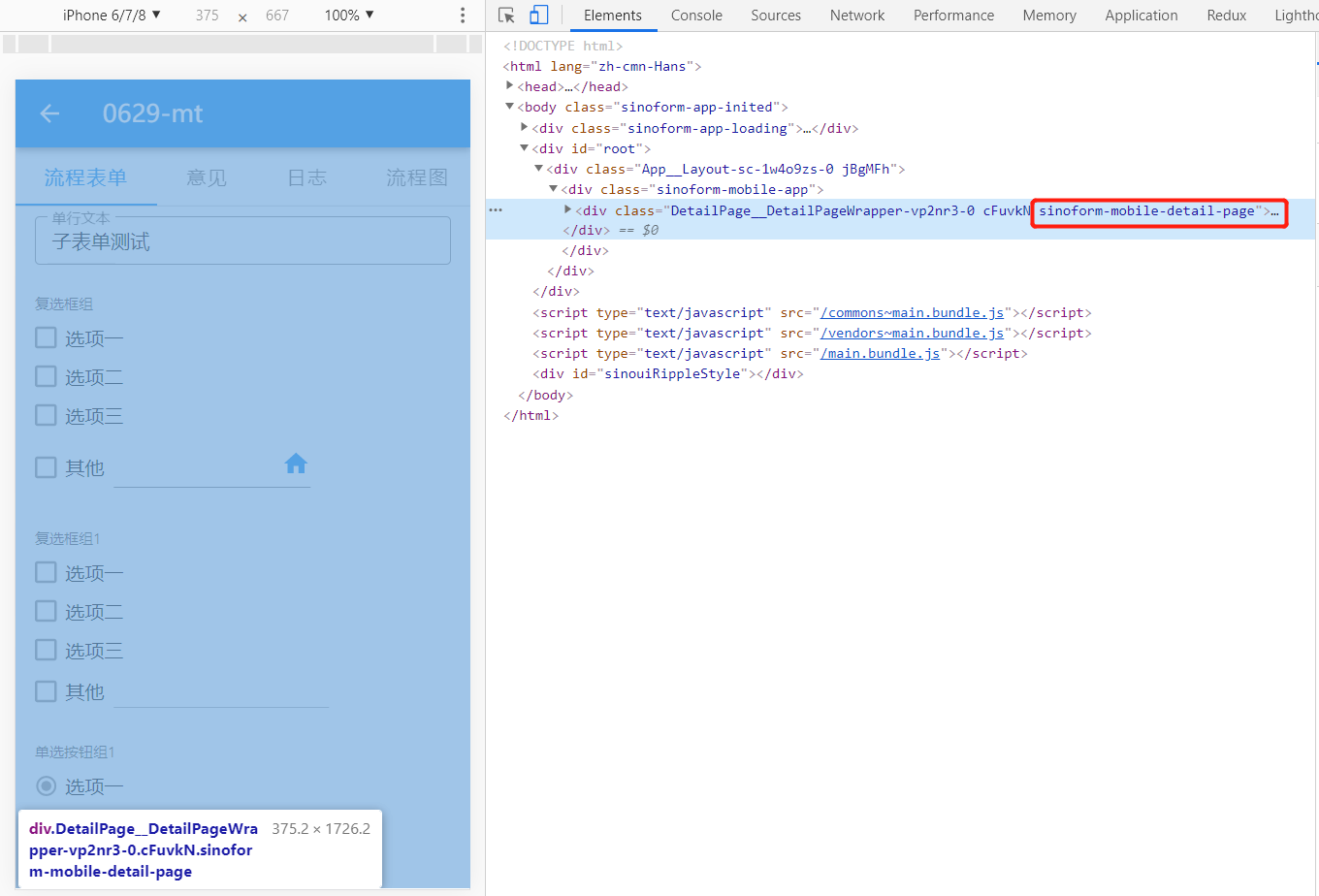
Task: Open the Application tab
Action: pos(1142,16)
